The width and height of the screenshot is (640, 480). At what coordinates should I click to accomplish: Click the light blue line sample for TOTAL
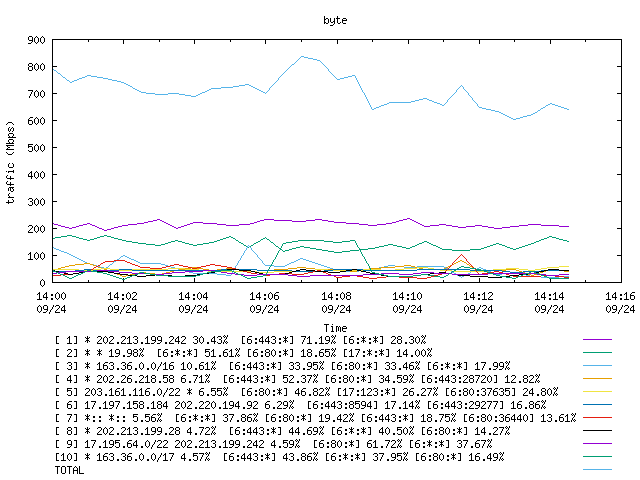click(598, 469)
